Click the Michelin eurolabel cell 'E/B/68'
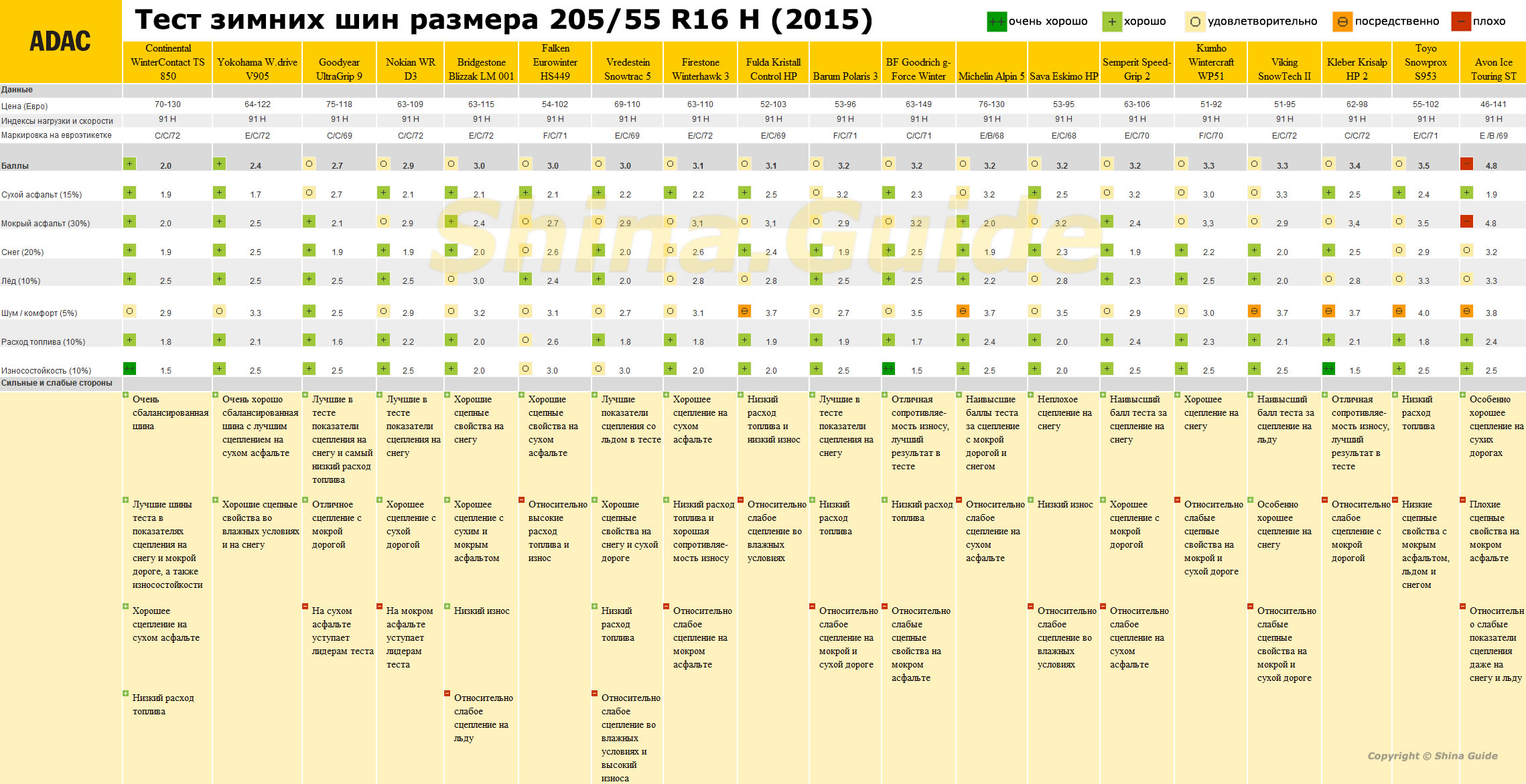This screenshot has width=1526, height=784. (x=991, y=135)
